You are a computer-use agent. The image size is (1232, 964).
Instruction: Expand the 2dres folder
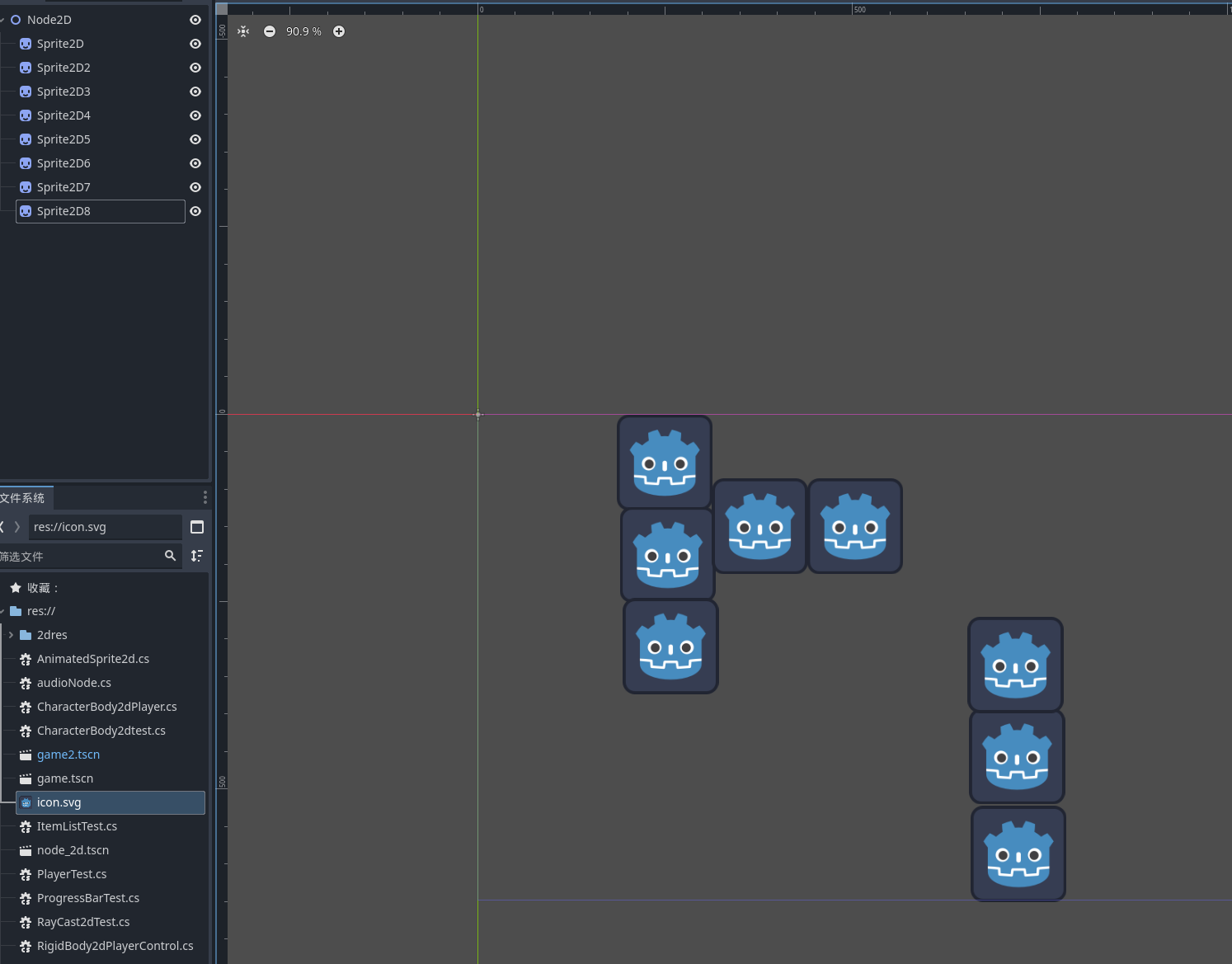pos(11,635)
